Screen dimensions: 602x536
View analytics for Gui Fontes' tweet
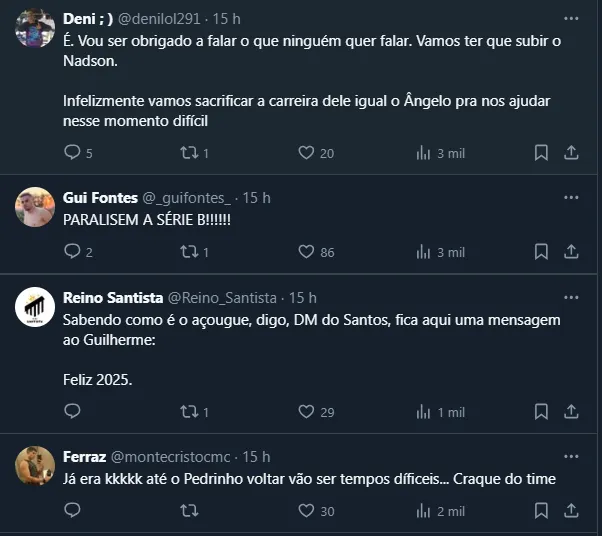[423, 252]
